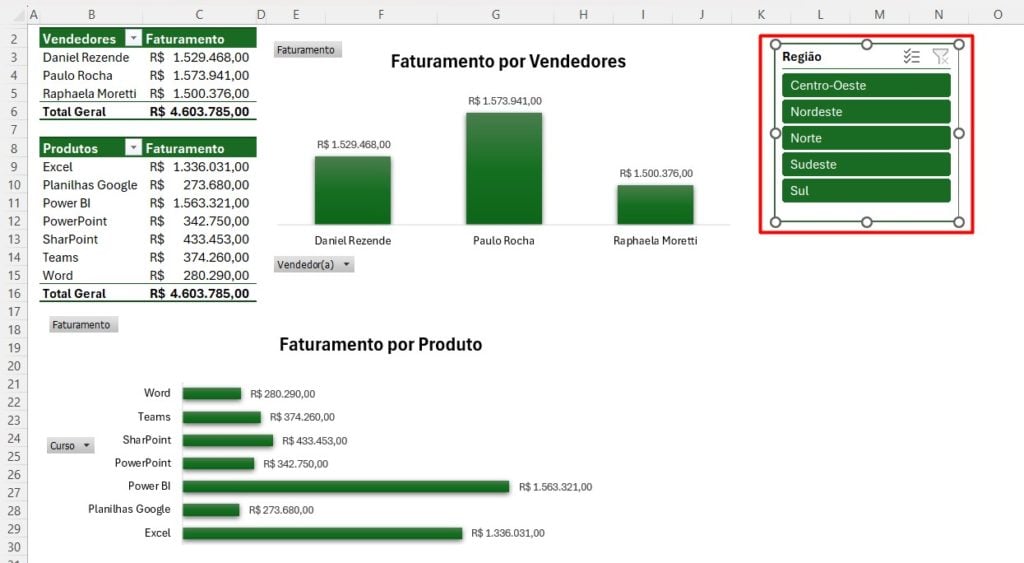Click the Excel horizontal bar

click(x=323, y=534)
